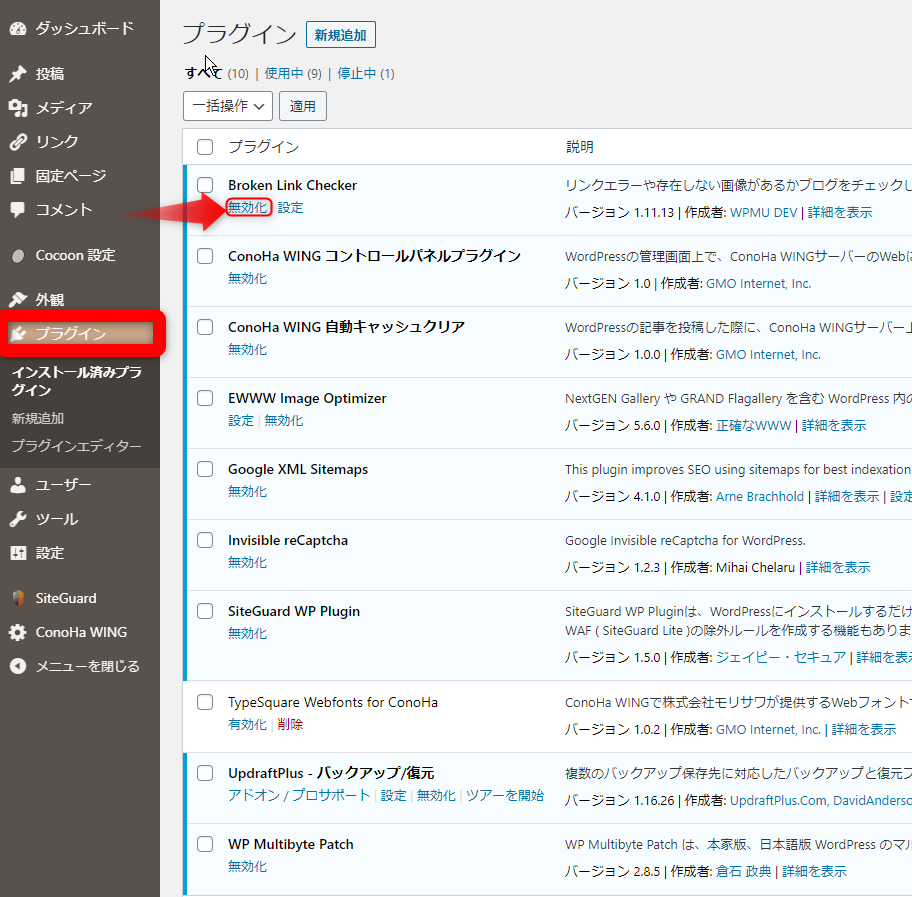The image size is (912, 897).
Task: Click the pages icon beside 固定ページ
Action: [x=18, y=175]
